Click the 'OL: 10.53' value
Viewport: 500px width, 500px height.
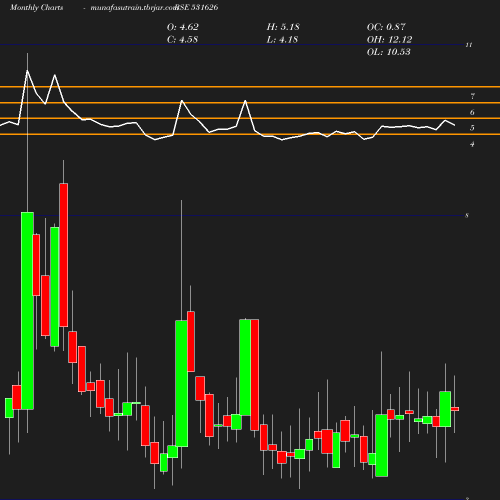(x=389, y=52)
